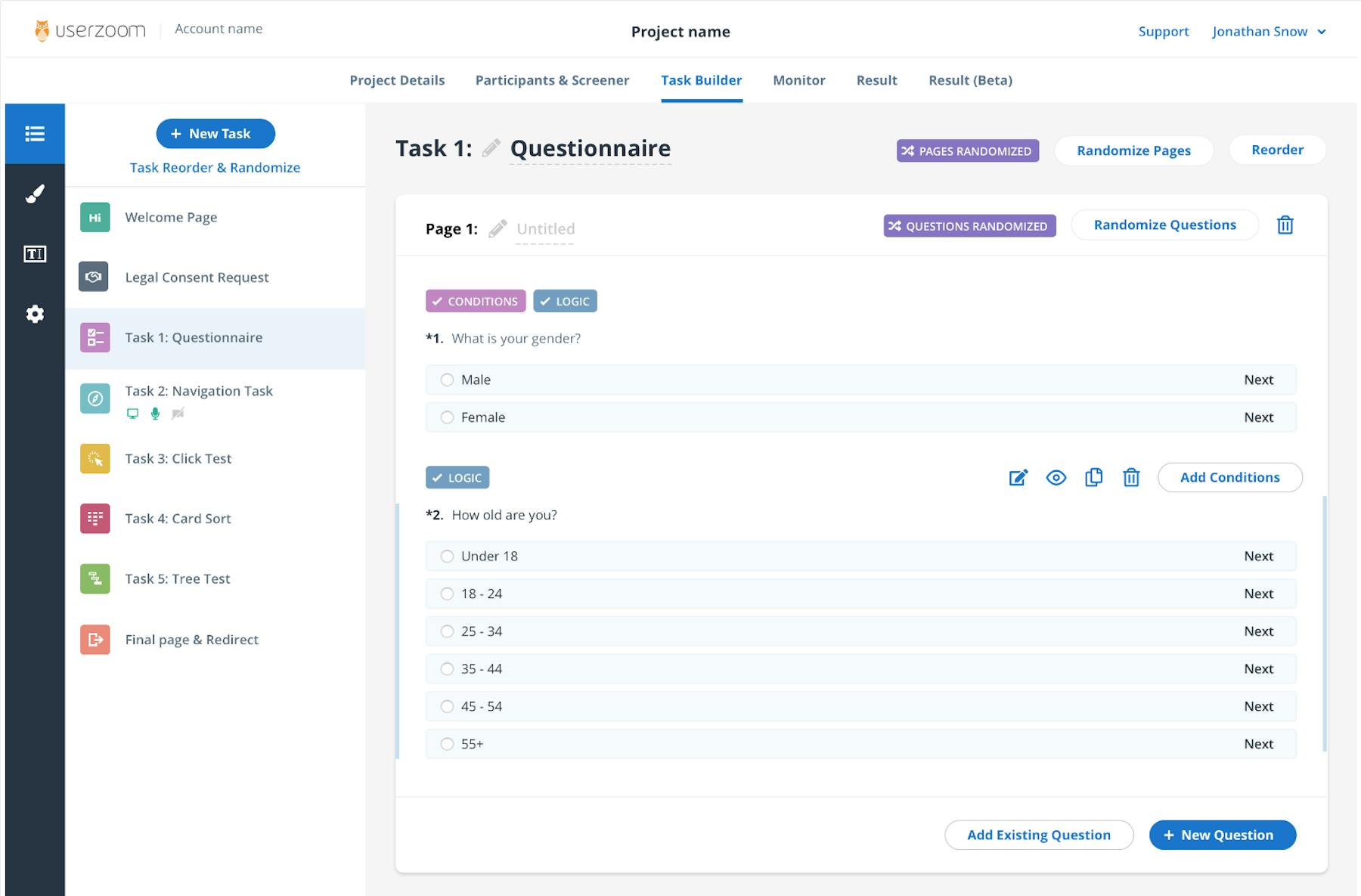The image size is (1361, 896).
Task: Select the 35 - 44 radio option
Action: pos(447,669)
